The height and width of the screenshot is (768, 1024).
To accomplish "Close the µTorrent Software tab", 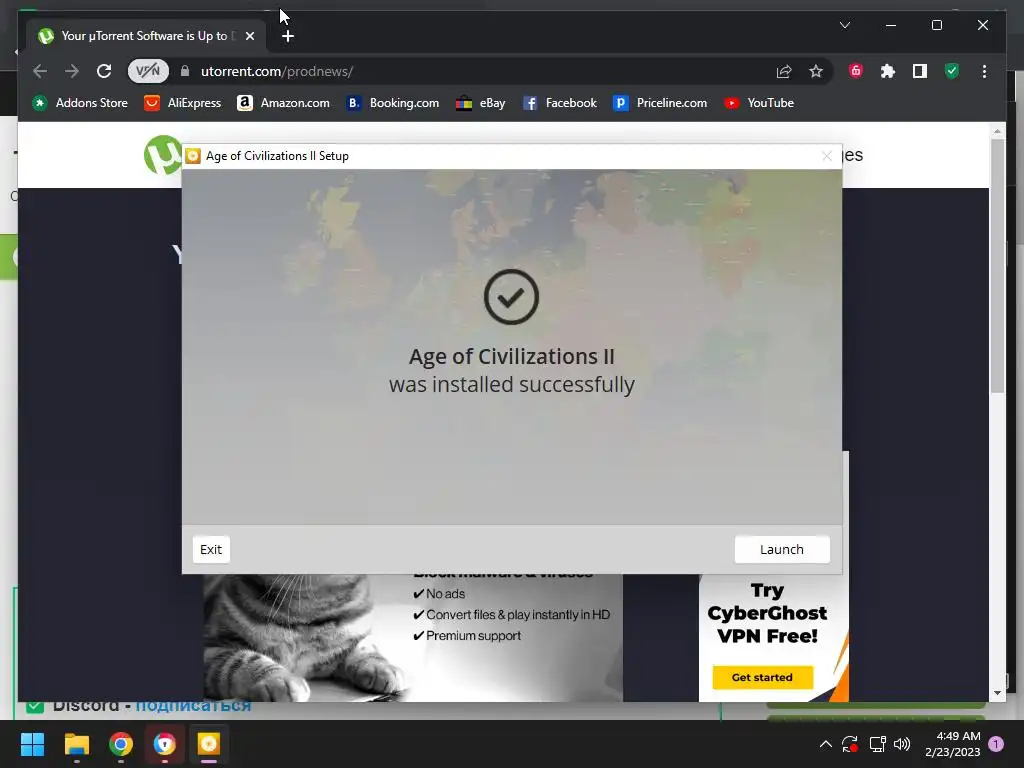I will (249, 36).
